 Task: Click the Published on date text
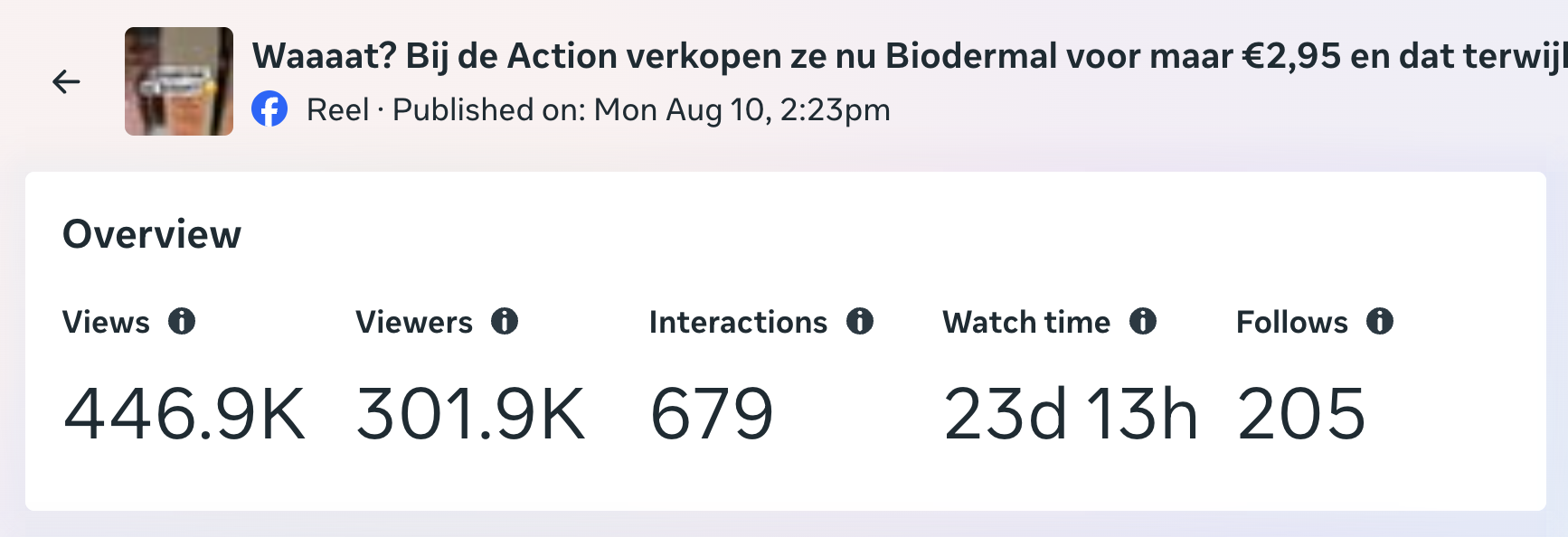click(x=642, y=110)
